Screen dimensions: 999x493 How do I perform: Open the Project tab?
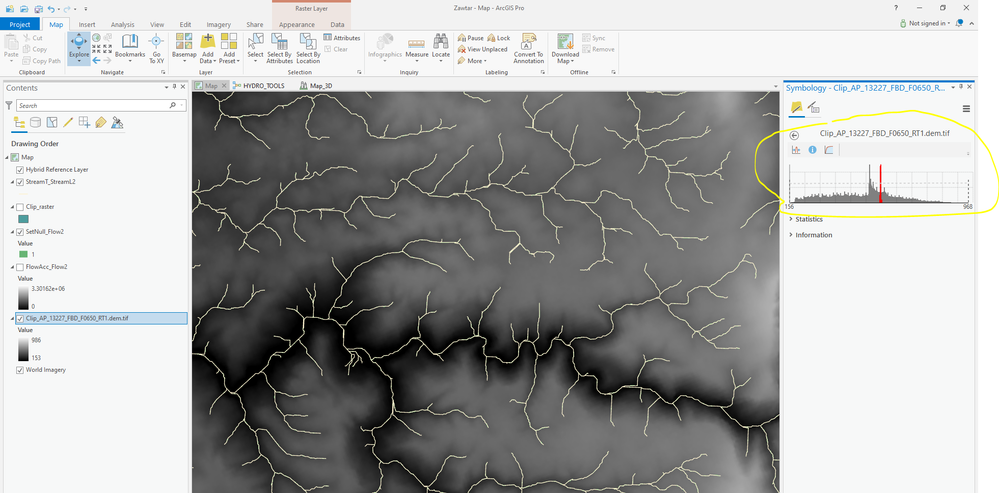pyautogui.click(x=20, y=24)
